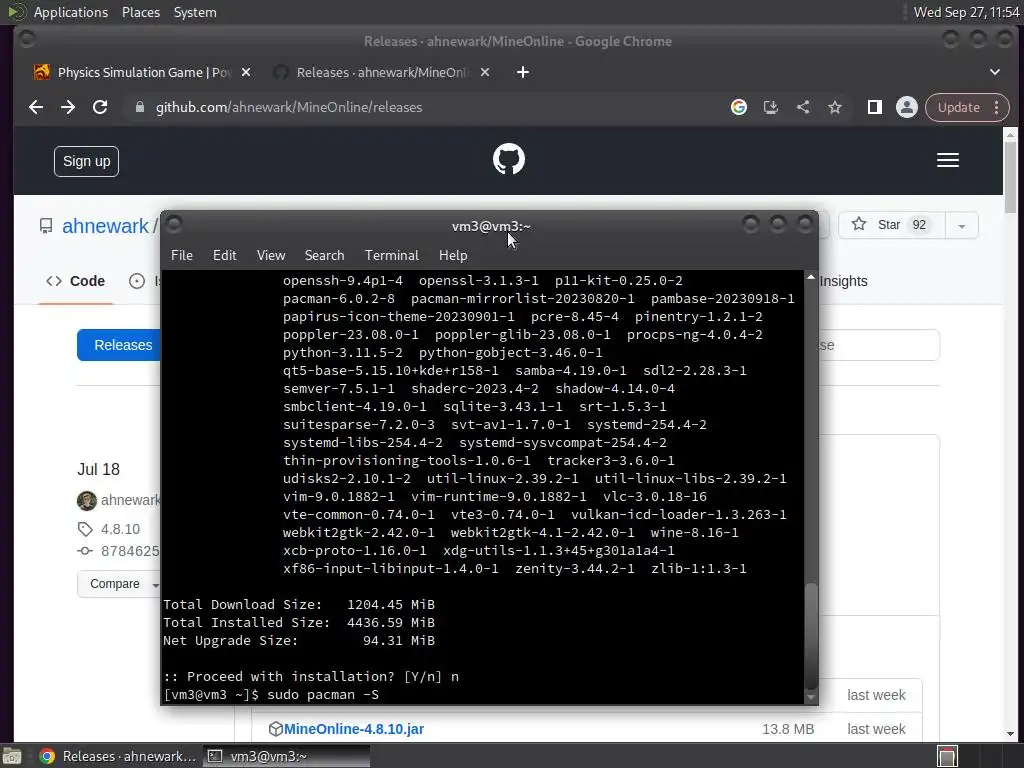The height and width of the screenshot is (768, 1024).
Task: Click the clock Wed Sep 27
Action: 967,12
